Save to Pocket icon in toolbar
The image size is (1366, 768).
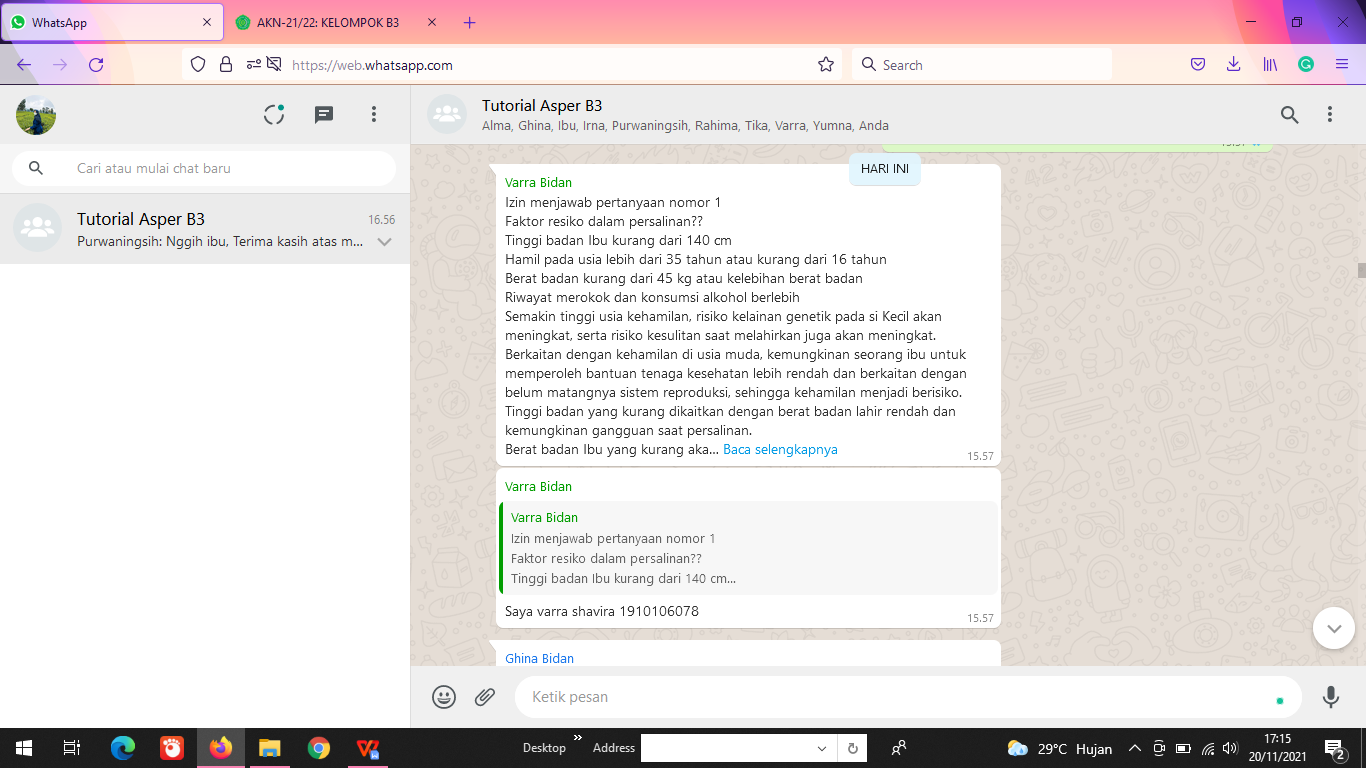pos(1198,65)
